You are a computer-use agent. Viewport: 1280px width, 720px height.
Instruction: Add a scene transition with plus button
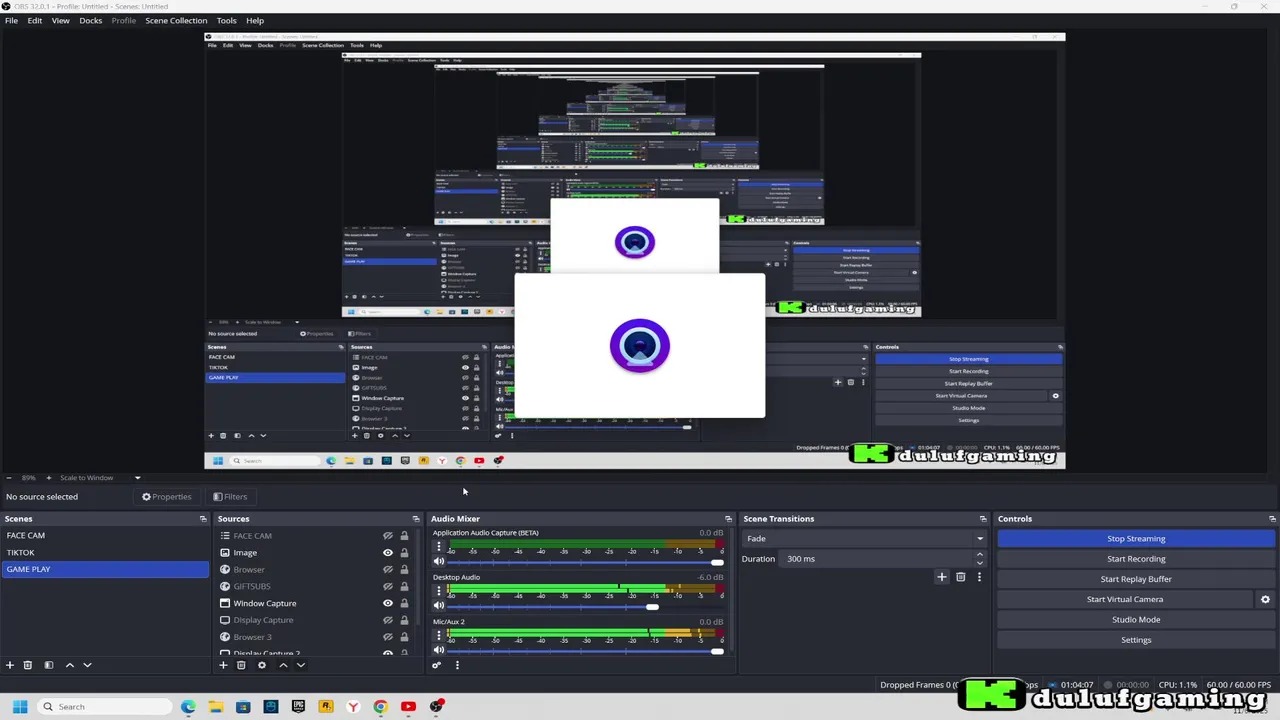[x=941, y=577]
